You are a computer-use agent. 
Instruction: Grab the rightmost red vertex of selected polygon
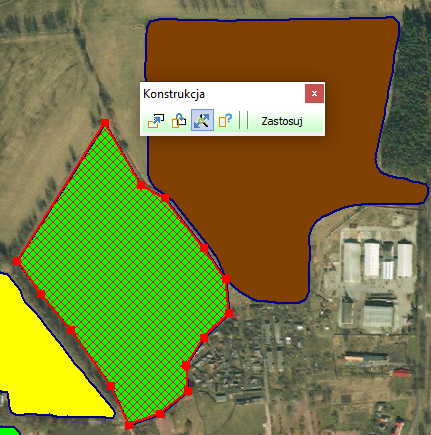229,313
